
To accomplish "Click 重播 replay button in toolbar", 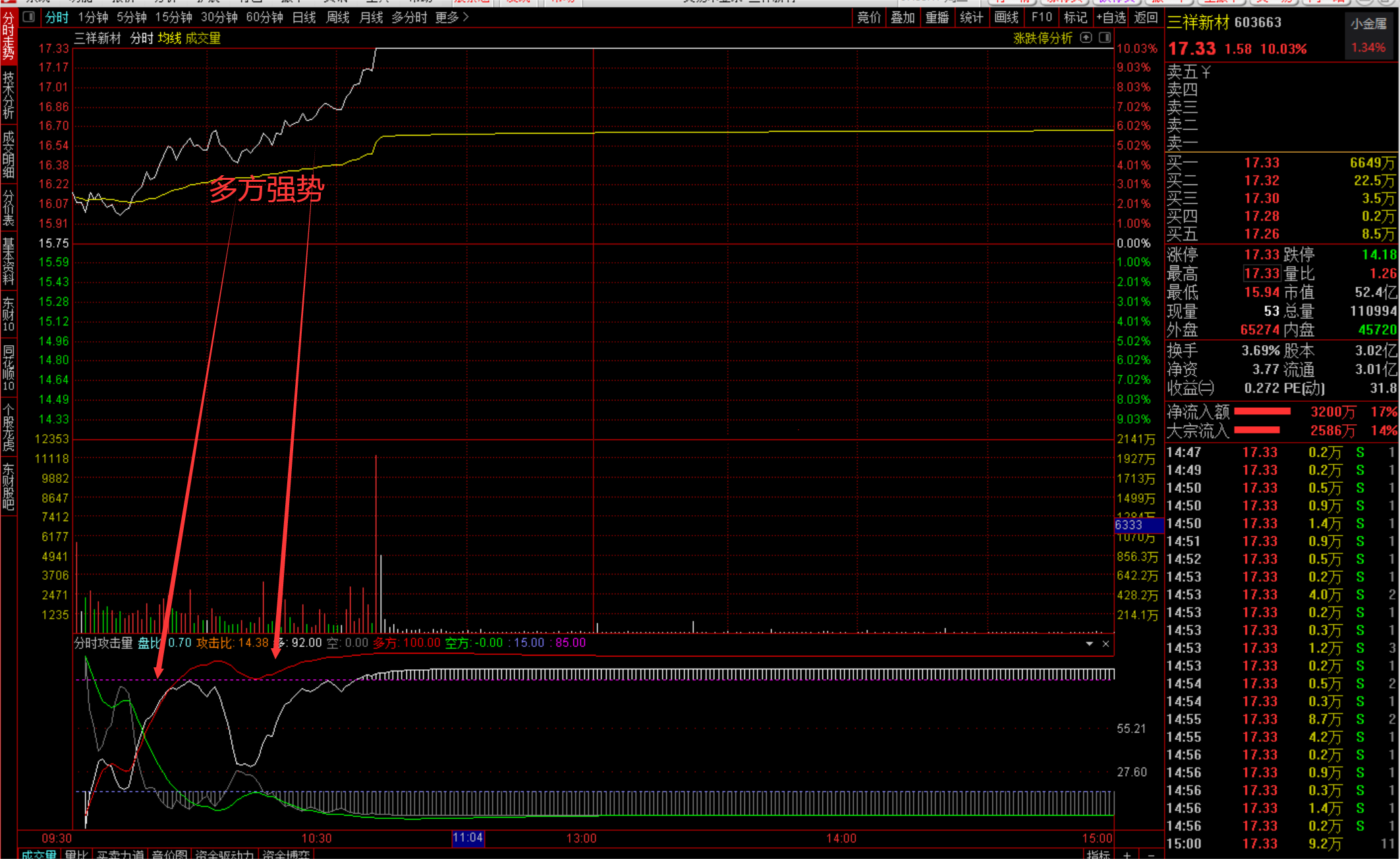I will coord(937,18).
